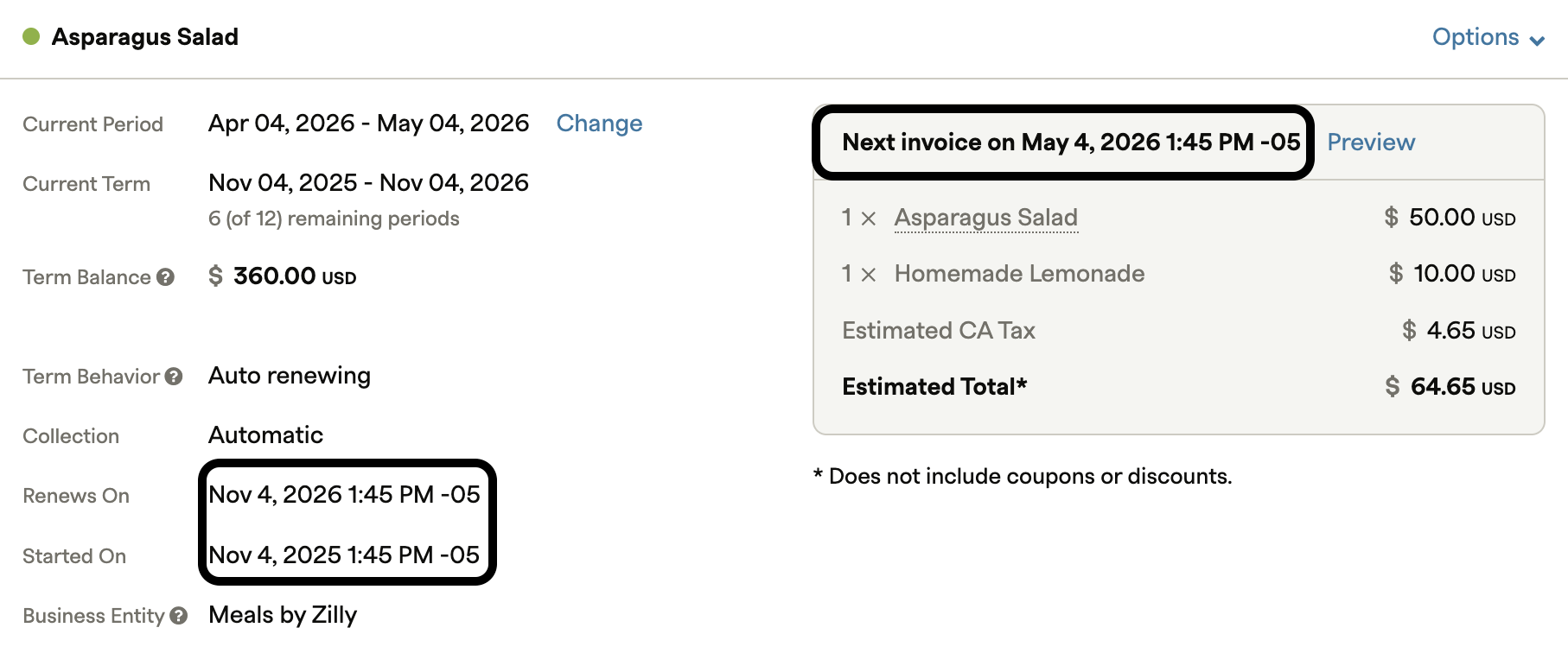Image resolution: width=1568 pixels, height=653 pixels.
Task: Click the Term Behavior question mark icon
Action: pos(174,377)
